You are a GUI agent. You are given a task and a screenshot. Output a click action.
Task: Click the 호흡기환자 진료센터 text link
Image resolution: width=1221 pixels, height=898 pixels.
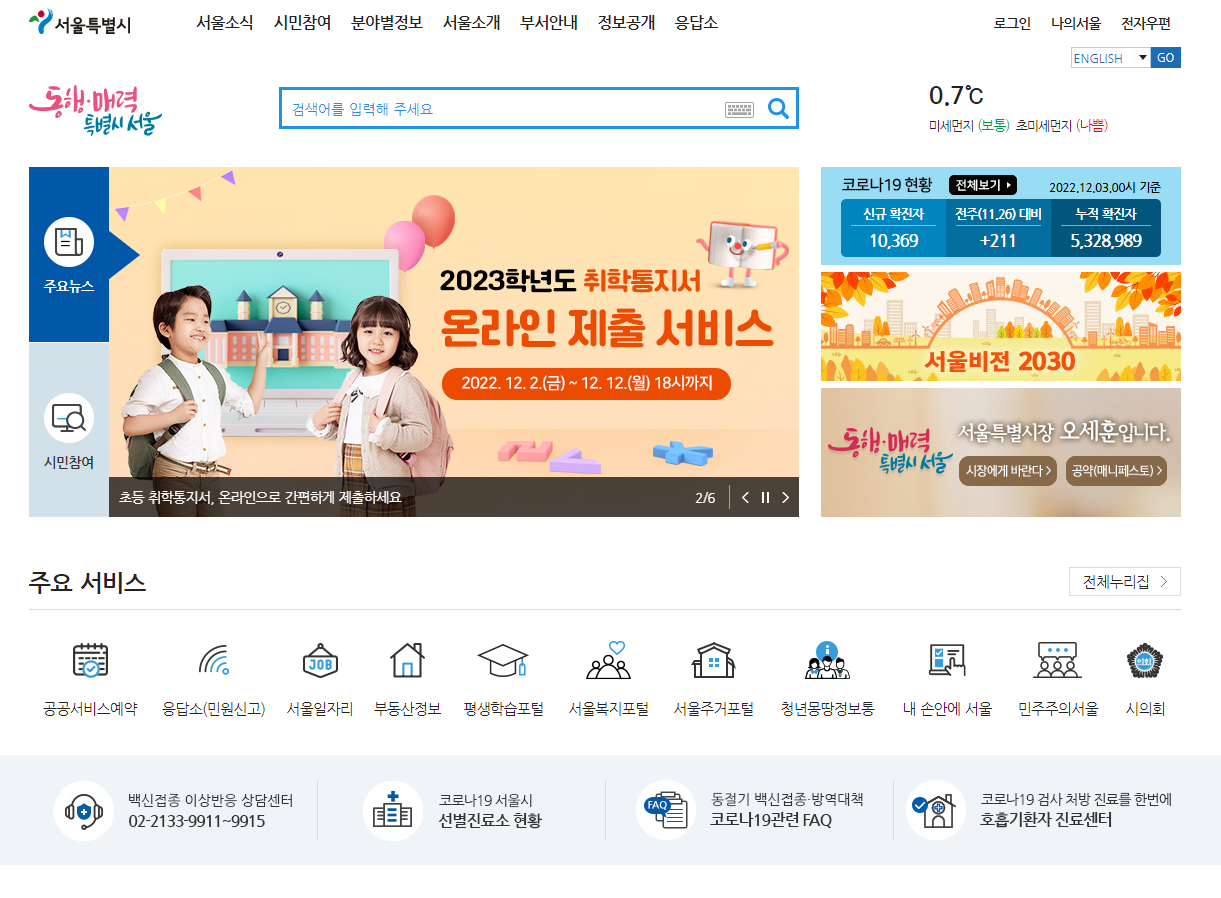tap(1046, 820)
